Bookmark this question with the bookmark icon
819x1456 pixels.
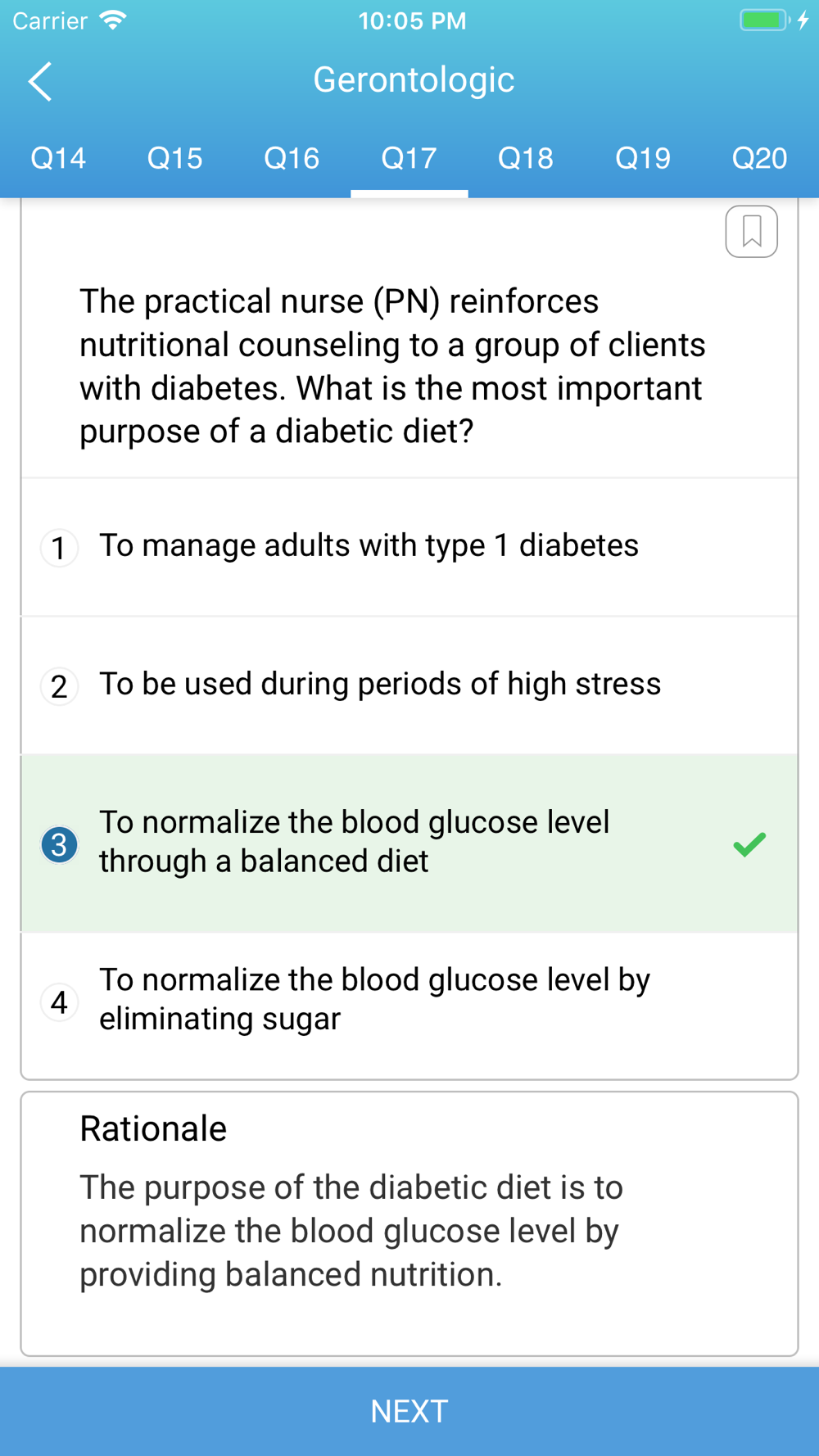pos(751,231)
